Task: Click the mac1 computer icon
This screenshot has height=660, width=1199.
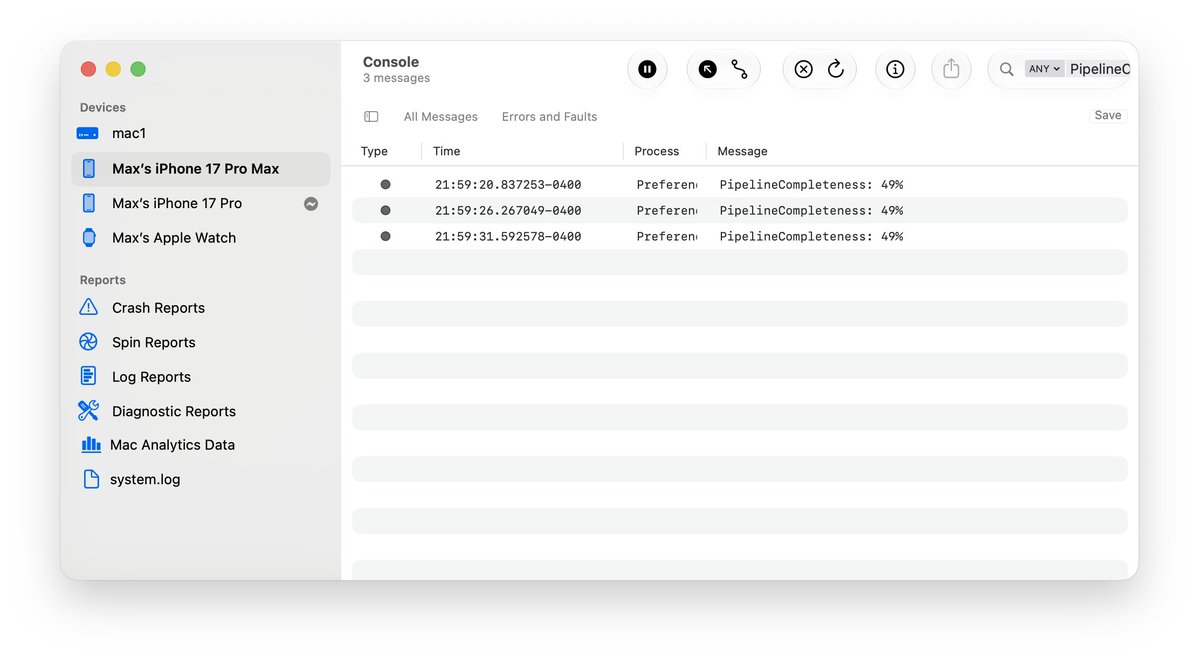Action: [88, 134]
